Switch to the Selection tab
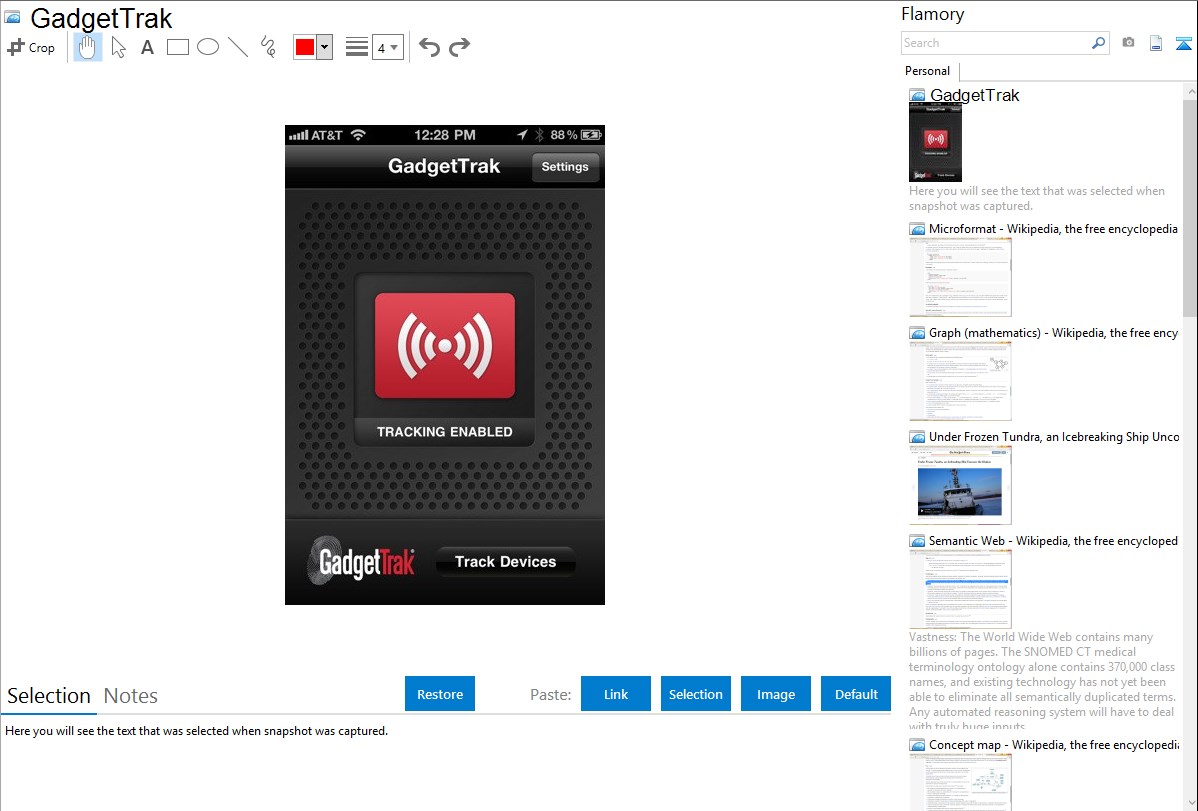Viewport: 1198px width, 811px height. (49, 696)
